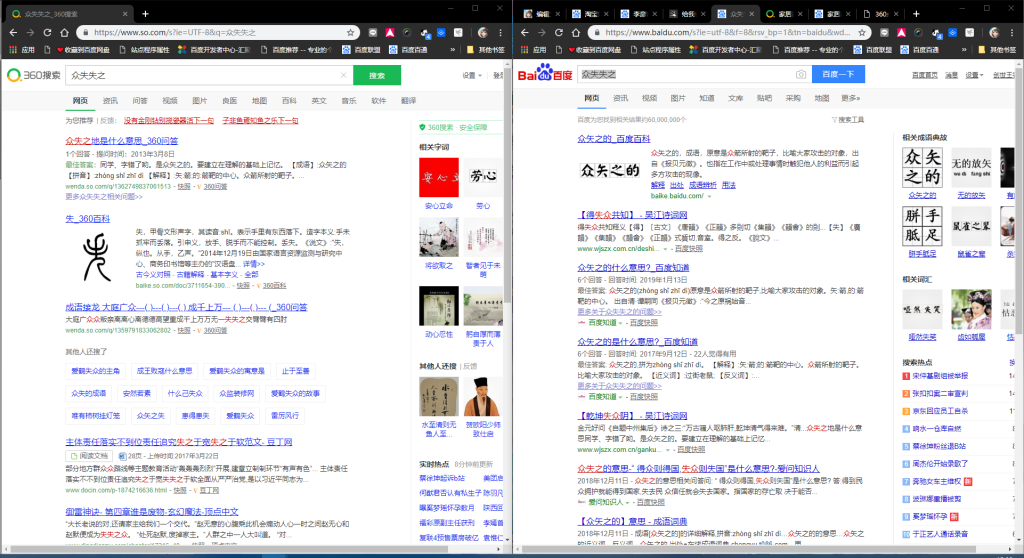Expand 更多众失失之相关问题>> in 360 results

(104, 197)
